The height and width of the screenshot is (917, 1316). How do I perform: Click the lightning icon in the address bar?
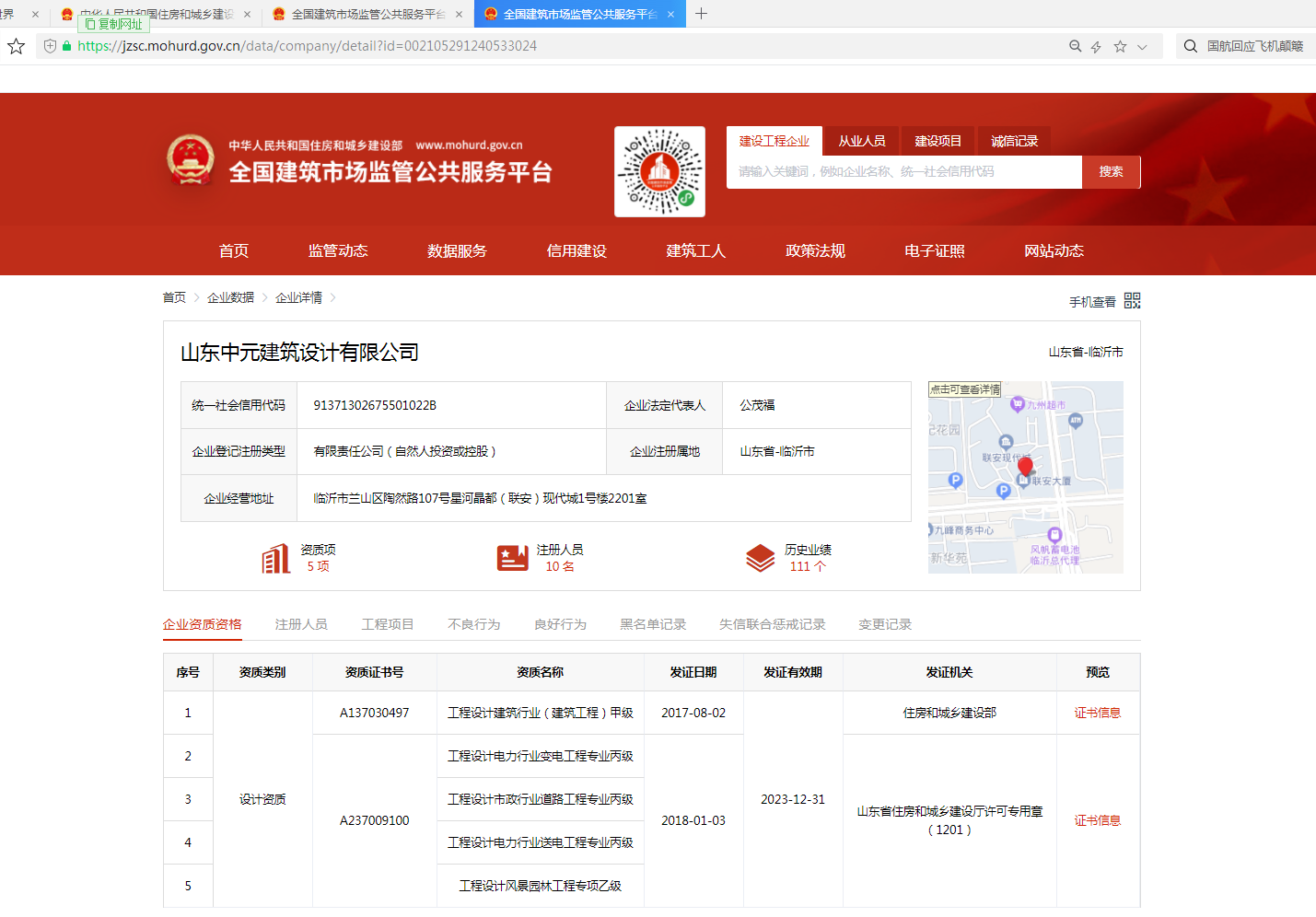click(x=1095, y=45)
